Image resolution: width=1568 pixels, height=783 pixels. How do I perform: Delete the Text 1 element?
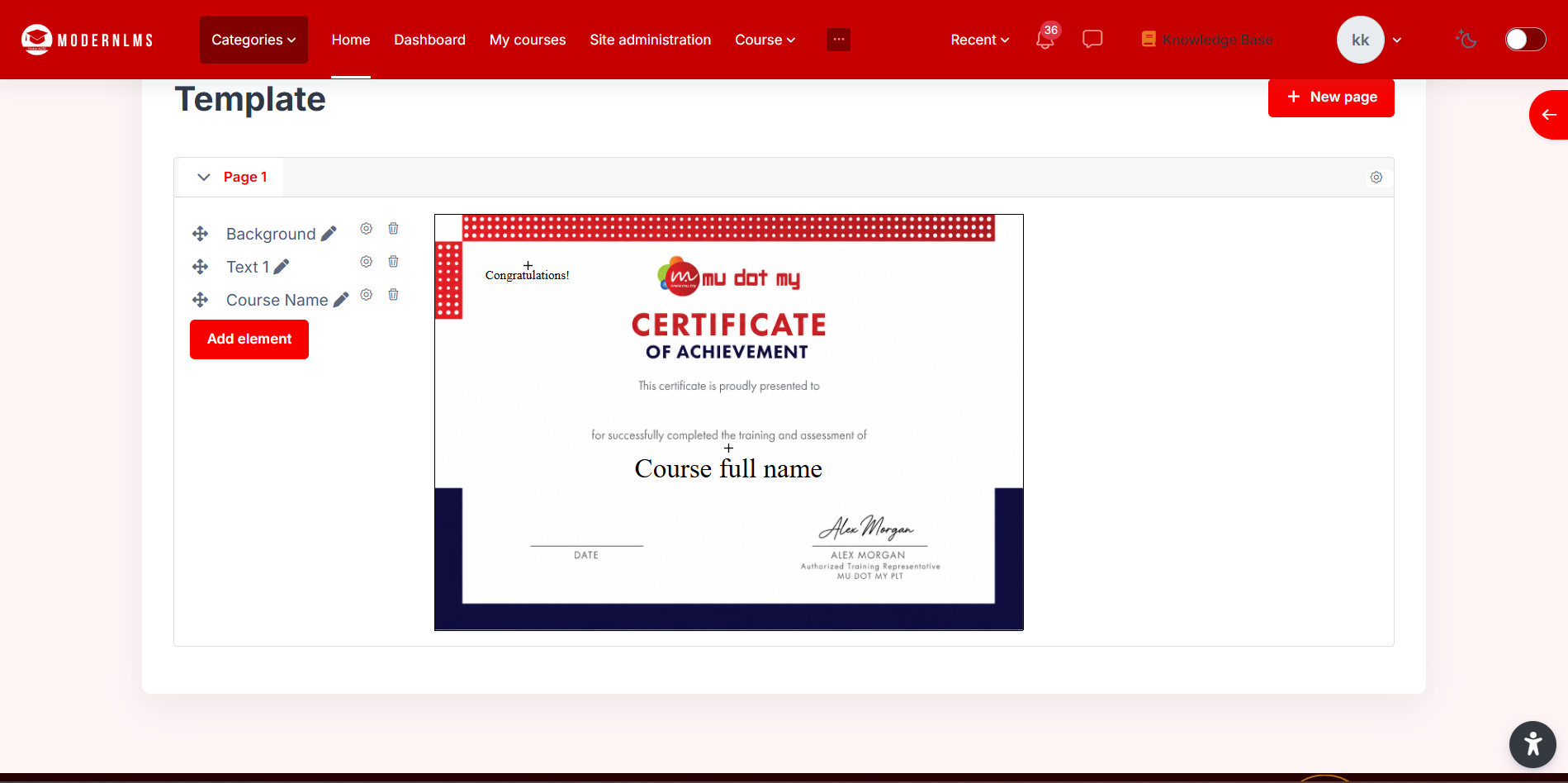pyautogui.click(x=394, y=262)
